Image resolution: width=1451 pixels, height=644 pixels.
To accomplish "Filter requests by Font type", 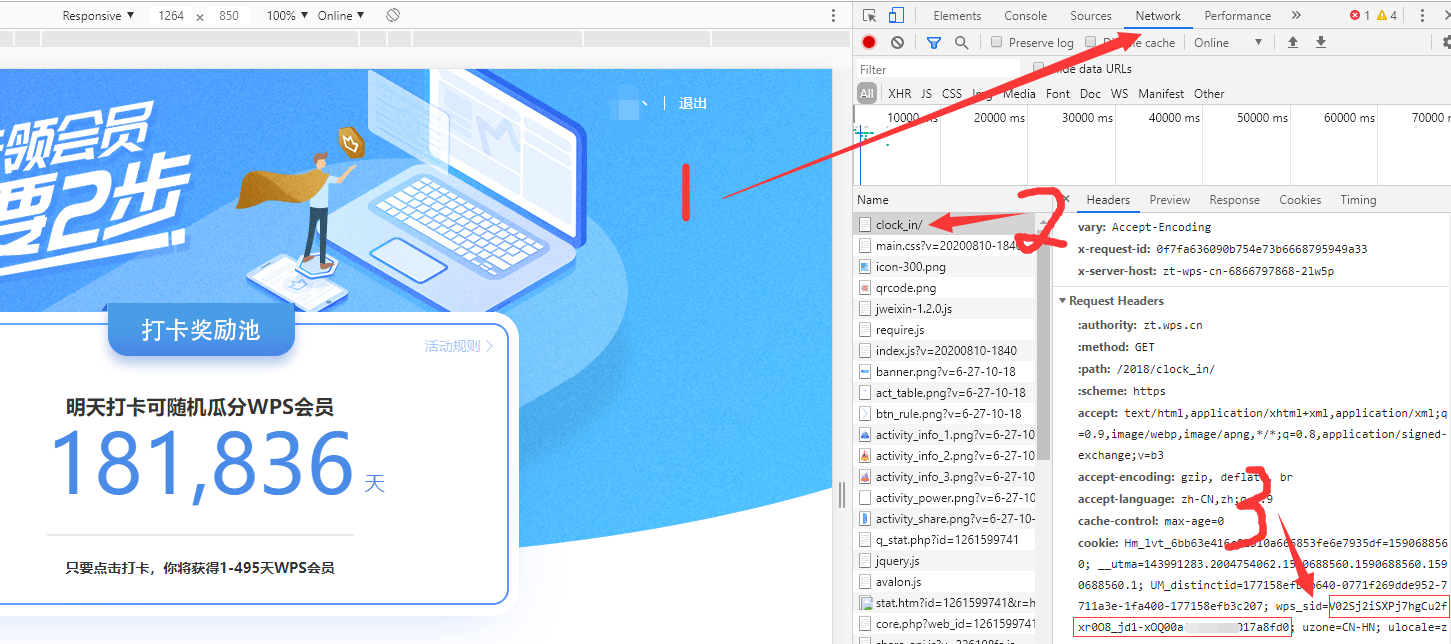I will click(1058, 93).
